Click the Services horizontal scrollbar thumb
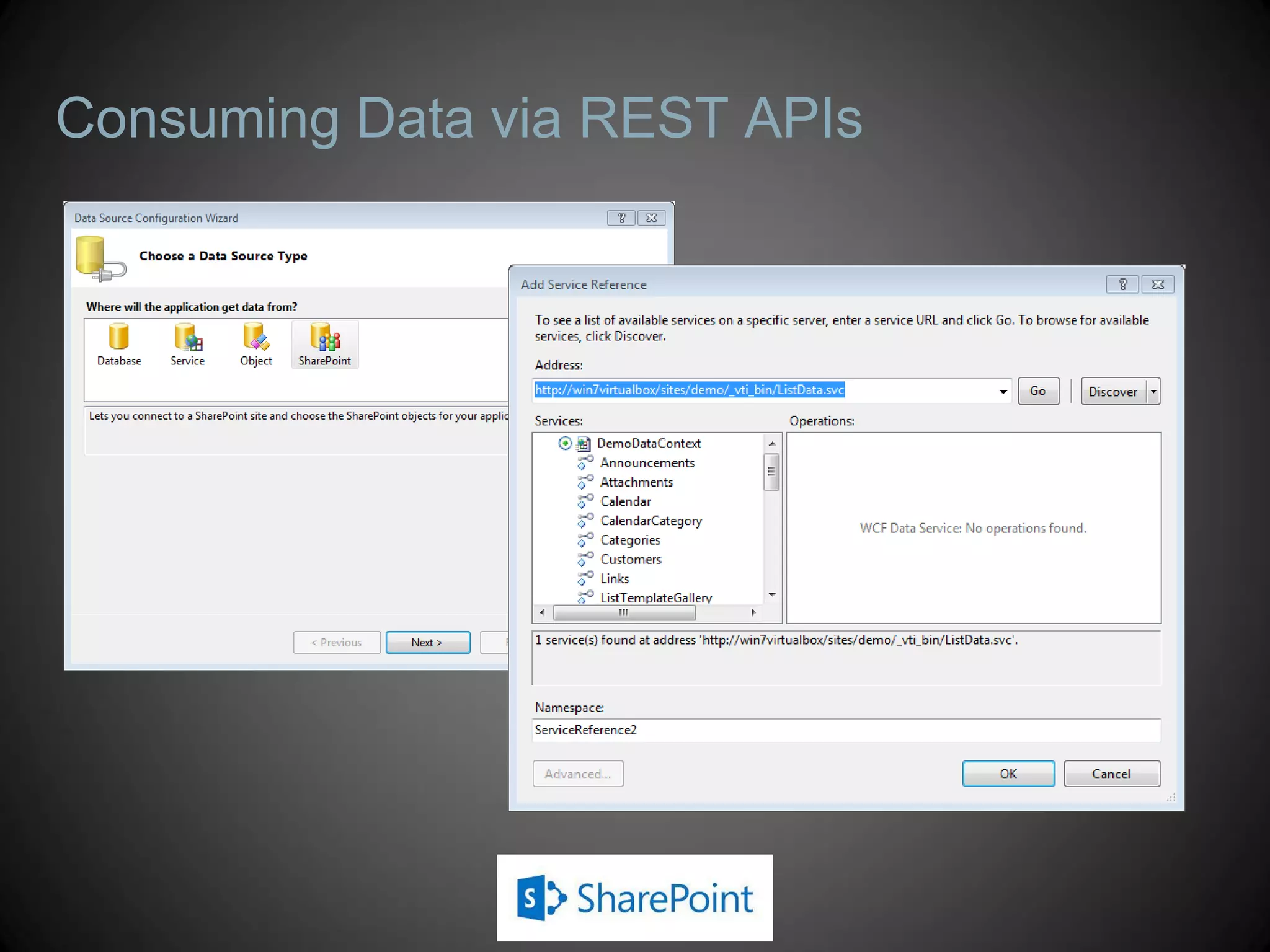This screenshot has height=952, width=1270. (x=624, y=612)
